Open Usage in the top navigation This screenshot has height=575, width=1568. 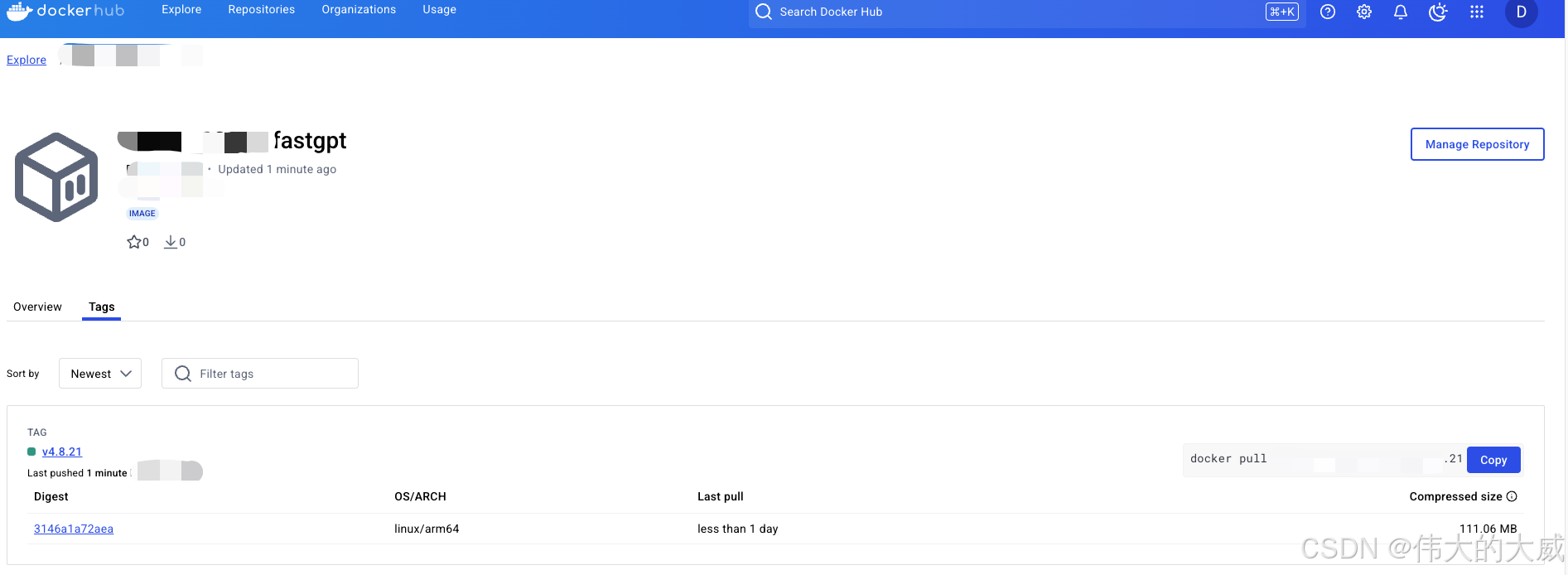[439, 10]
